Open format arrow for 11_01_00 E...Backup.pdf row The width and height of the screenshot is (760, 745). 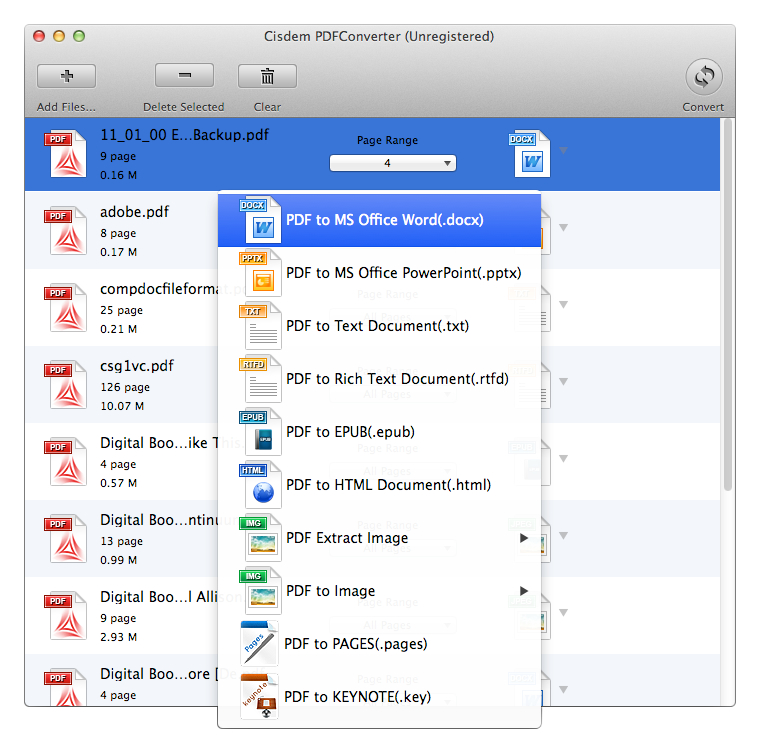pyautogui.click(x=563, y=150)
